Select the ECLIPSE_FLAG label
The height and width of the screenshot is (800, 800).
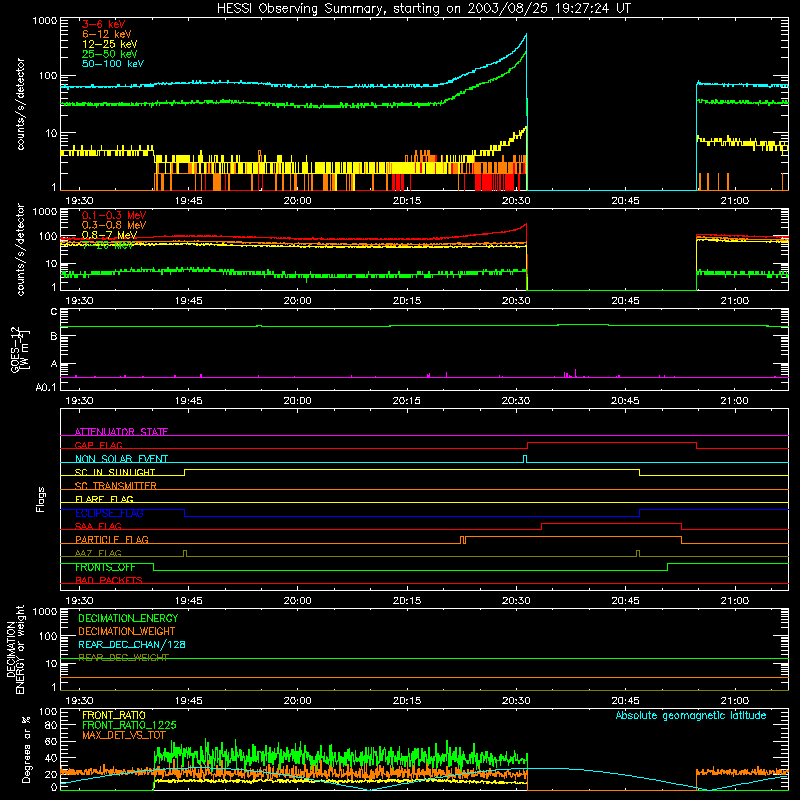click(x=109, y=513)
